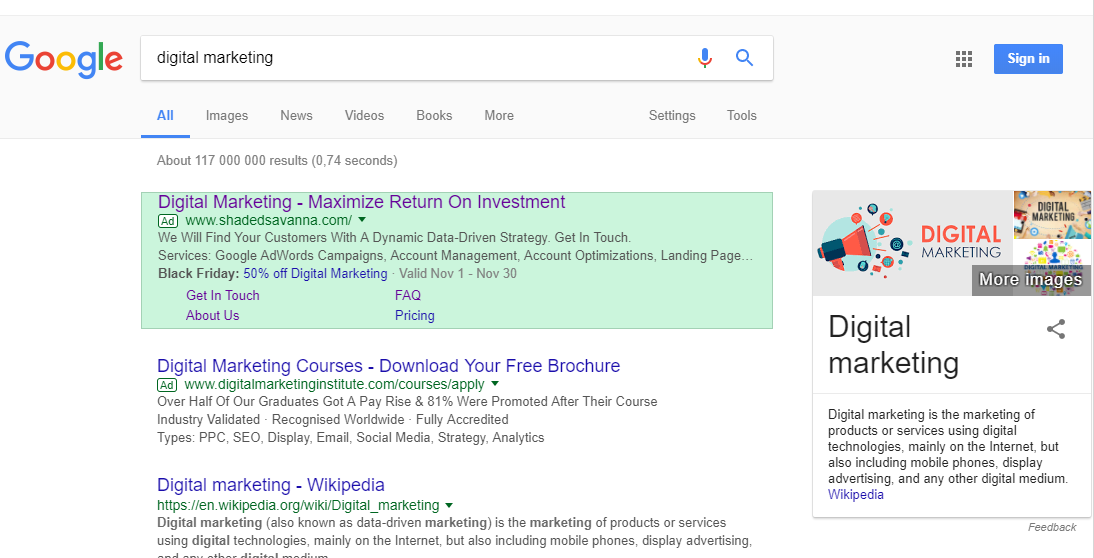This screenshot has height=558, width=1094.
Task: Open the top-right Digital Marketing thumbnail
Action: [1052, 215]
